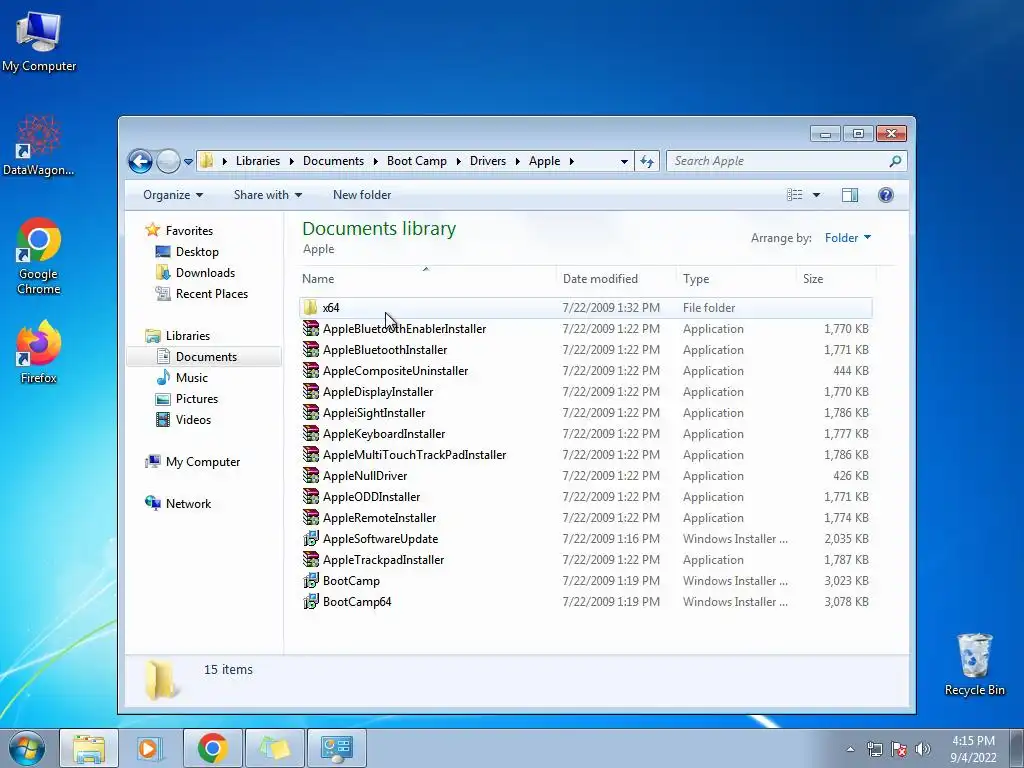Viewport: 1024px width, 768px height.
Task: Select My Computer in navigation pane
Action: 202,462
